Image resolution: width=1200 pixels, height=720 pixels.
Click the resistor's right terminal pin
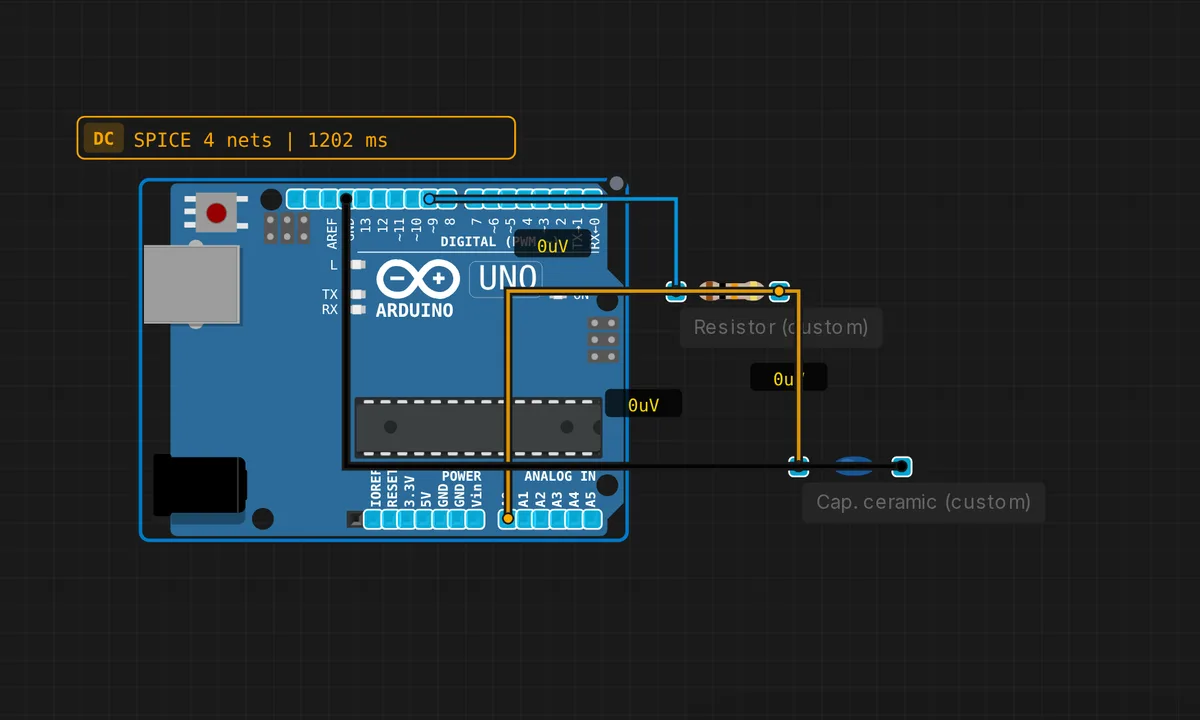[780, 292]
